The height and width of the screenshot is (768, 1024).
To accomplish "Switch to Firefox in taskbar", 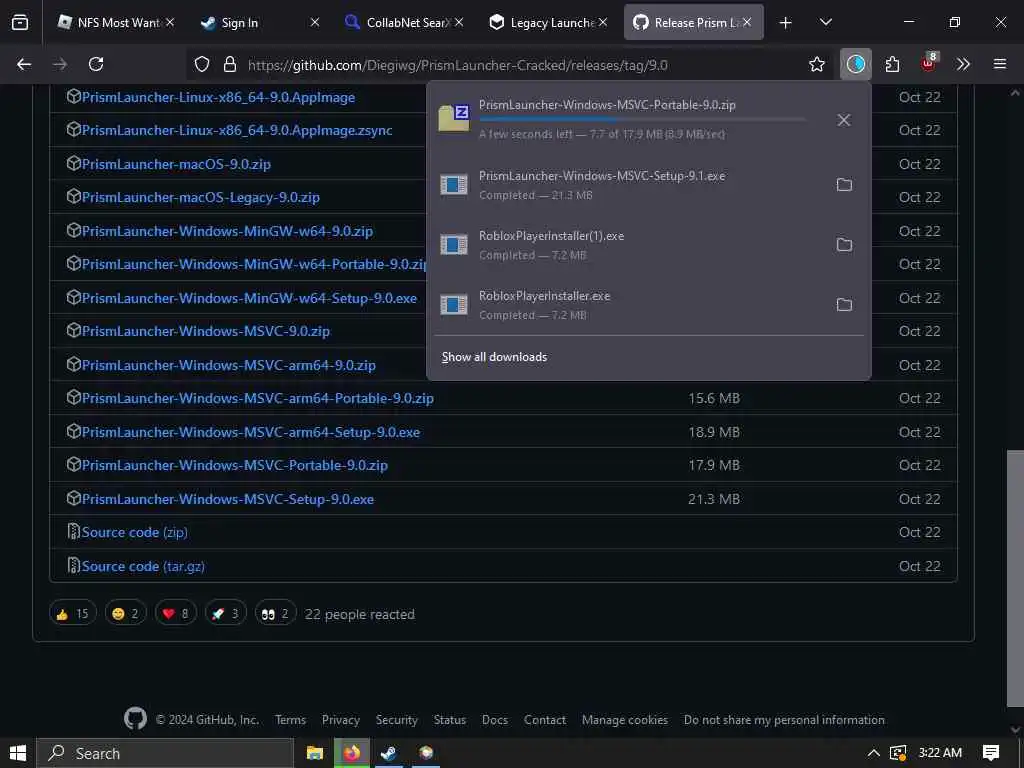I will pos(352,753).
